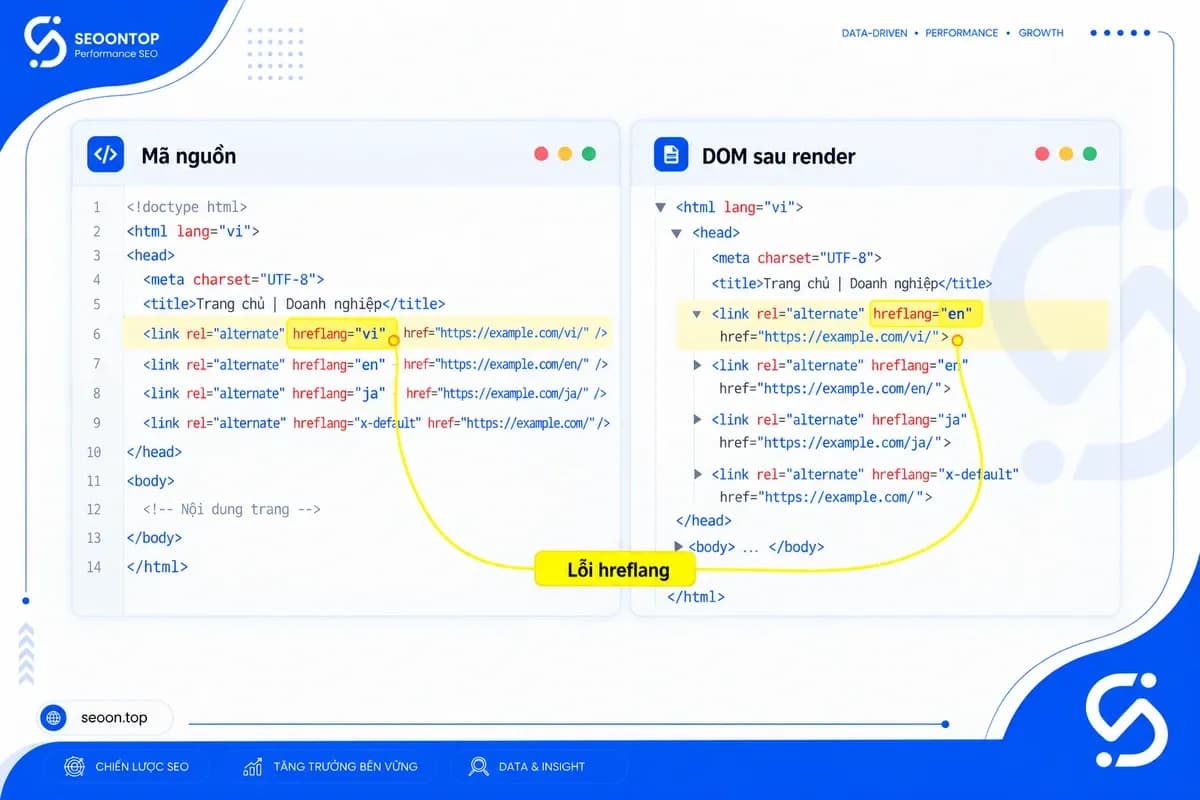
Task: Click the PERFORMANCE text at the top right
Action: tap(961, 33)
